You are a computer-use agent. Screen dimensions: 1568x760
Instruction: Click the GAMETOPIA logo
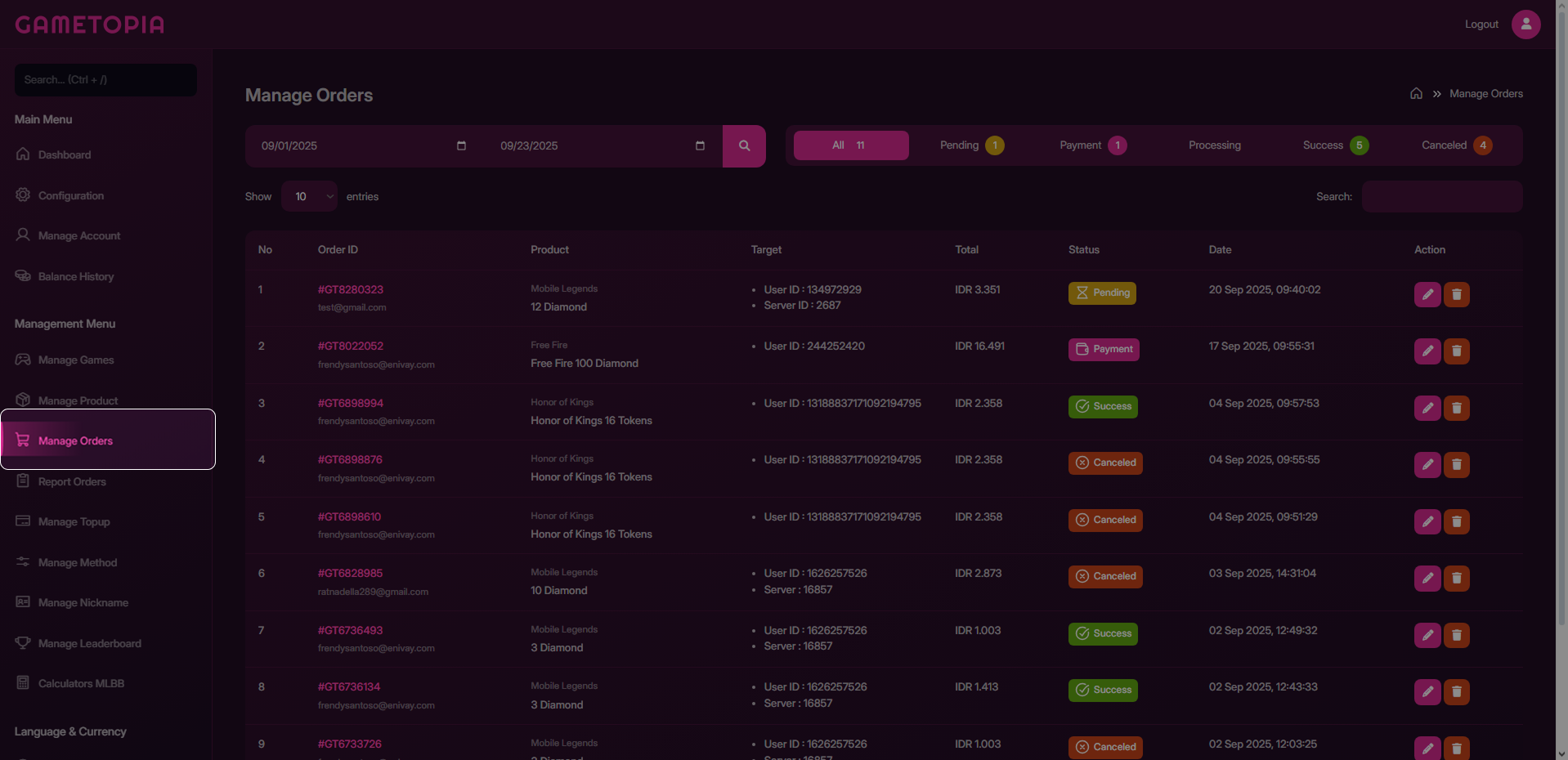90,25
